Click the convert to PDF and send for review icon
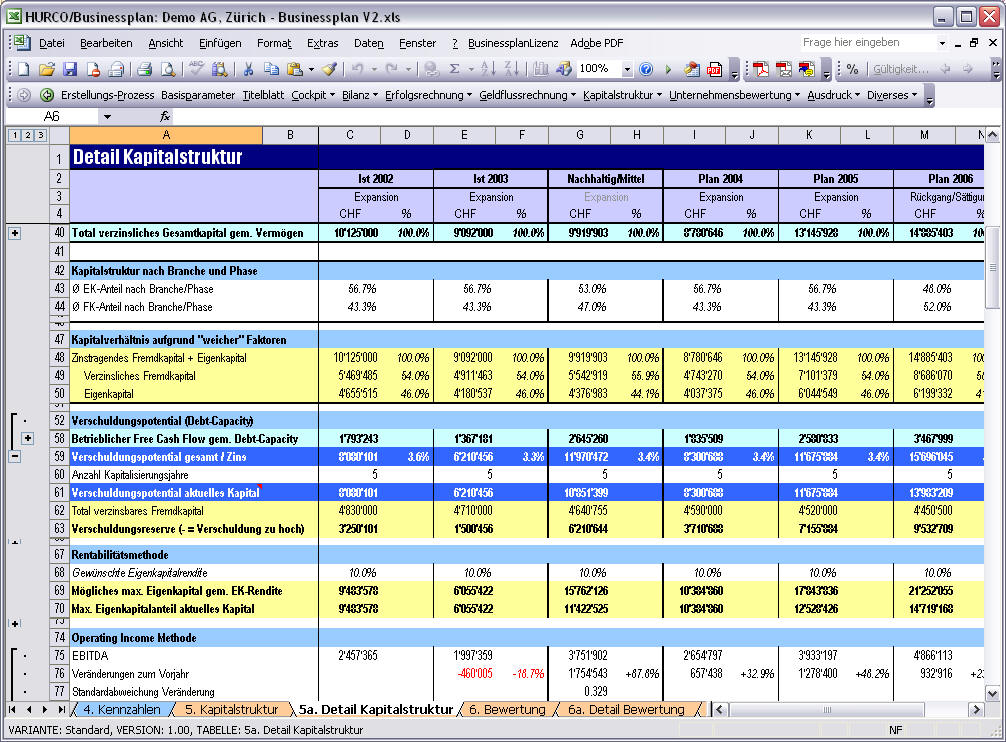Viewport: 1006px width, 742px height. 807,69
